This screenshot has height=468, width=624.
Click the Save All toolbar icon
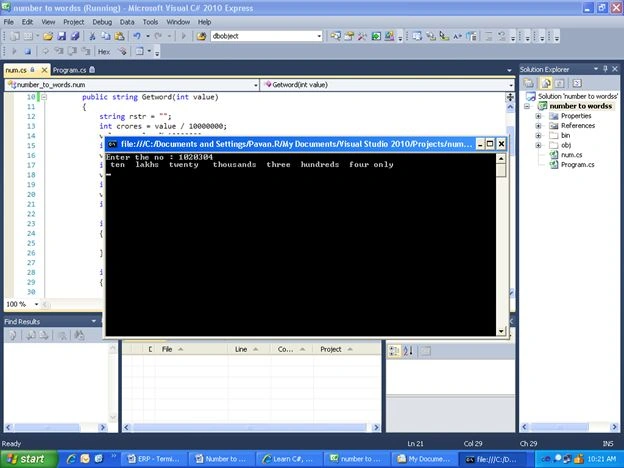pos(75,36)
